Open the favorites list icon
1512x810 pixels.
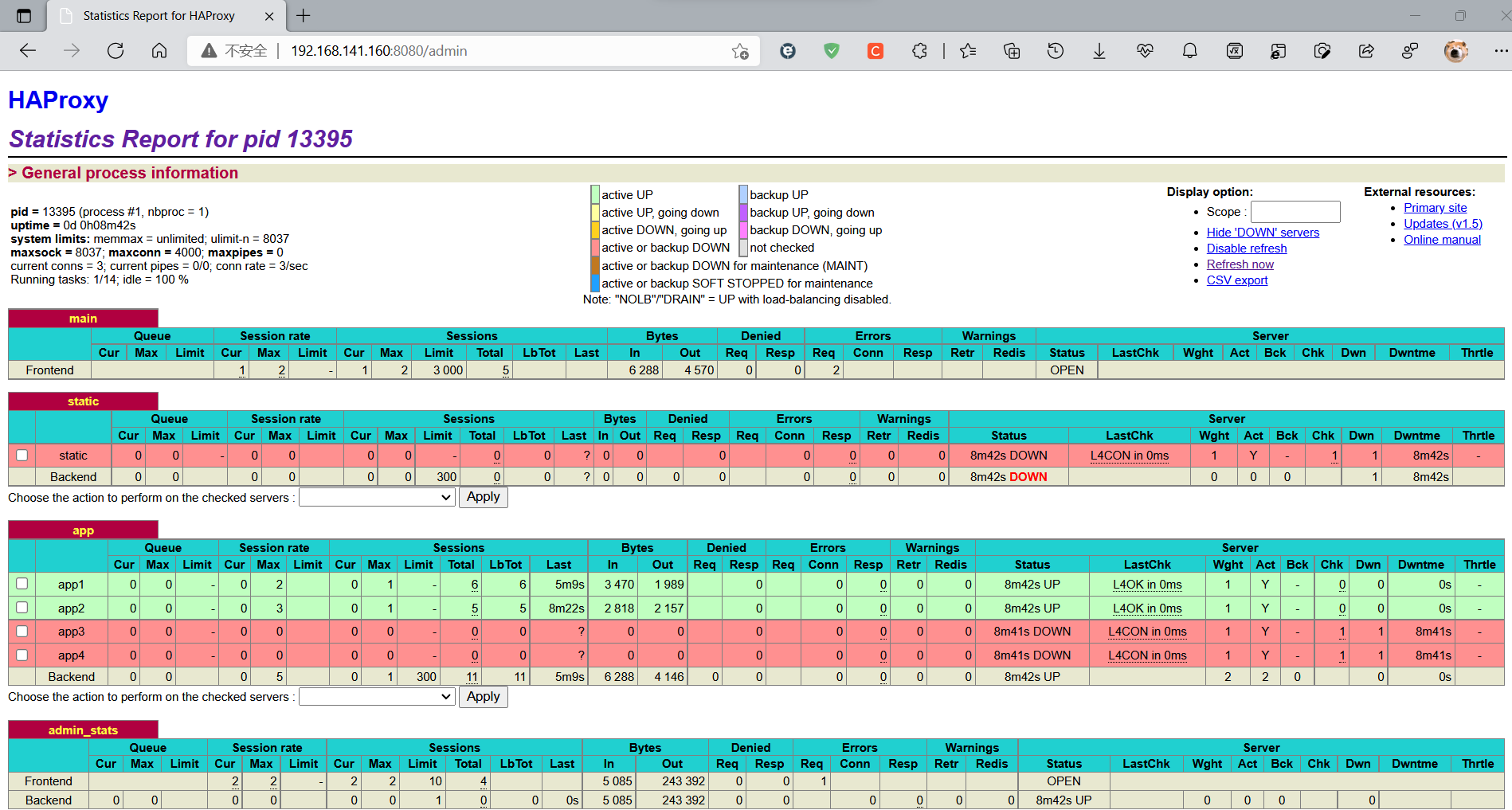click(968, 51)
